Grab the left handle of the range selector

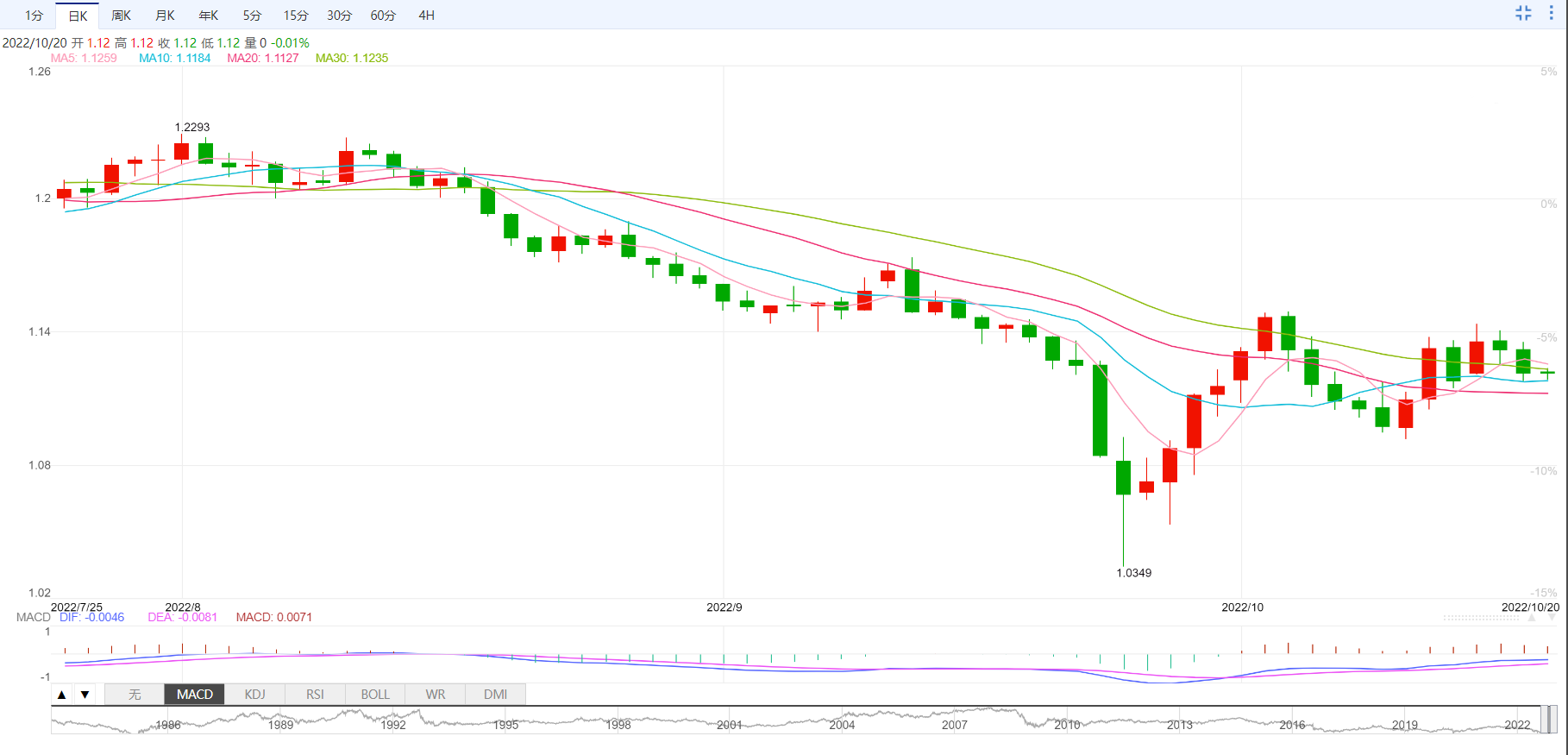[1545, 720]
